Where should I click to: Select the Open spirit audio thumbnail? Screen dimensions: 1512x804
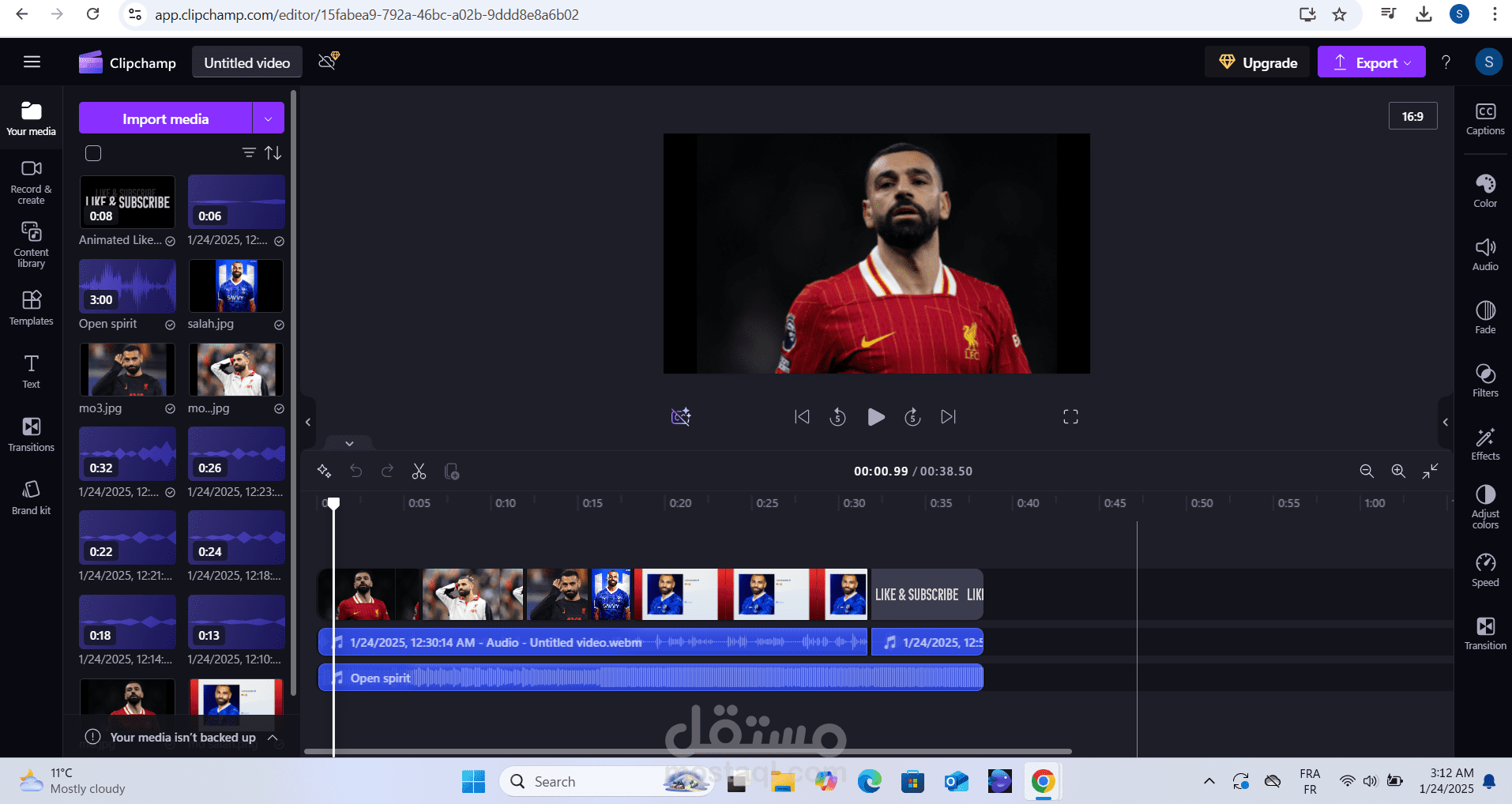(127, 286)
